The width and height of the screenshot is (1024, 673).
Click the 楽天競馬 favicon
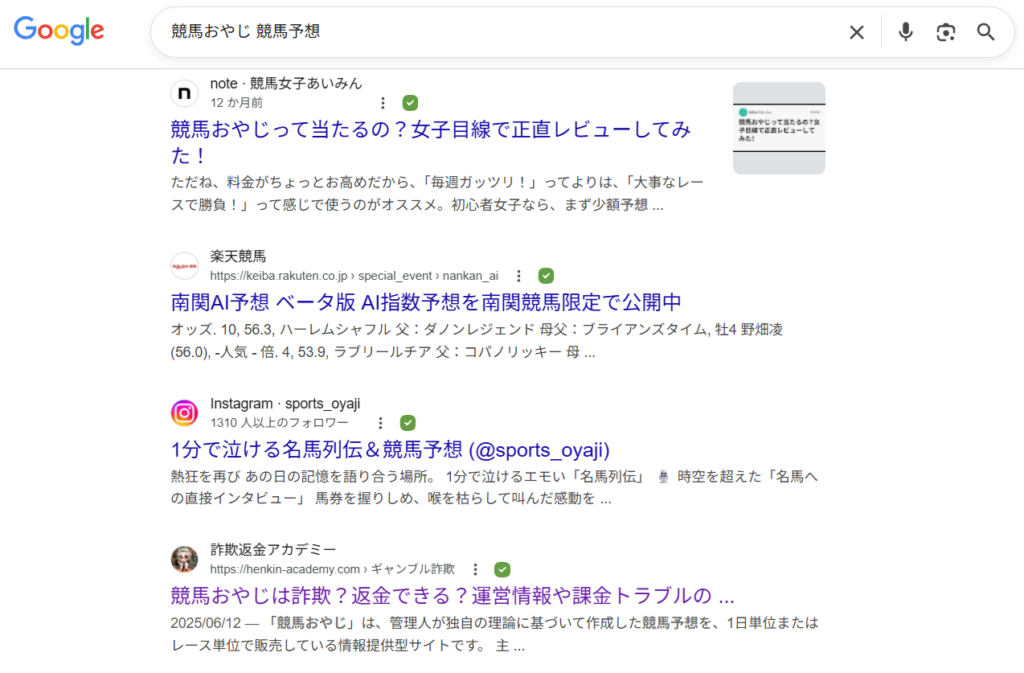184,266
